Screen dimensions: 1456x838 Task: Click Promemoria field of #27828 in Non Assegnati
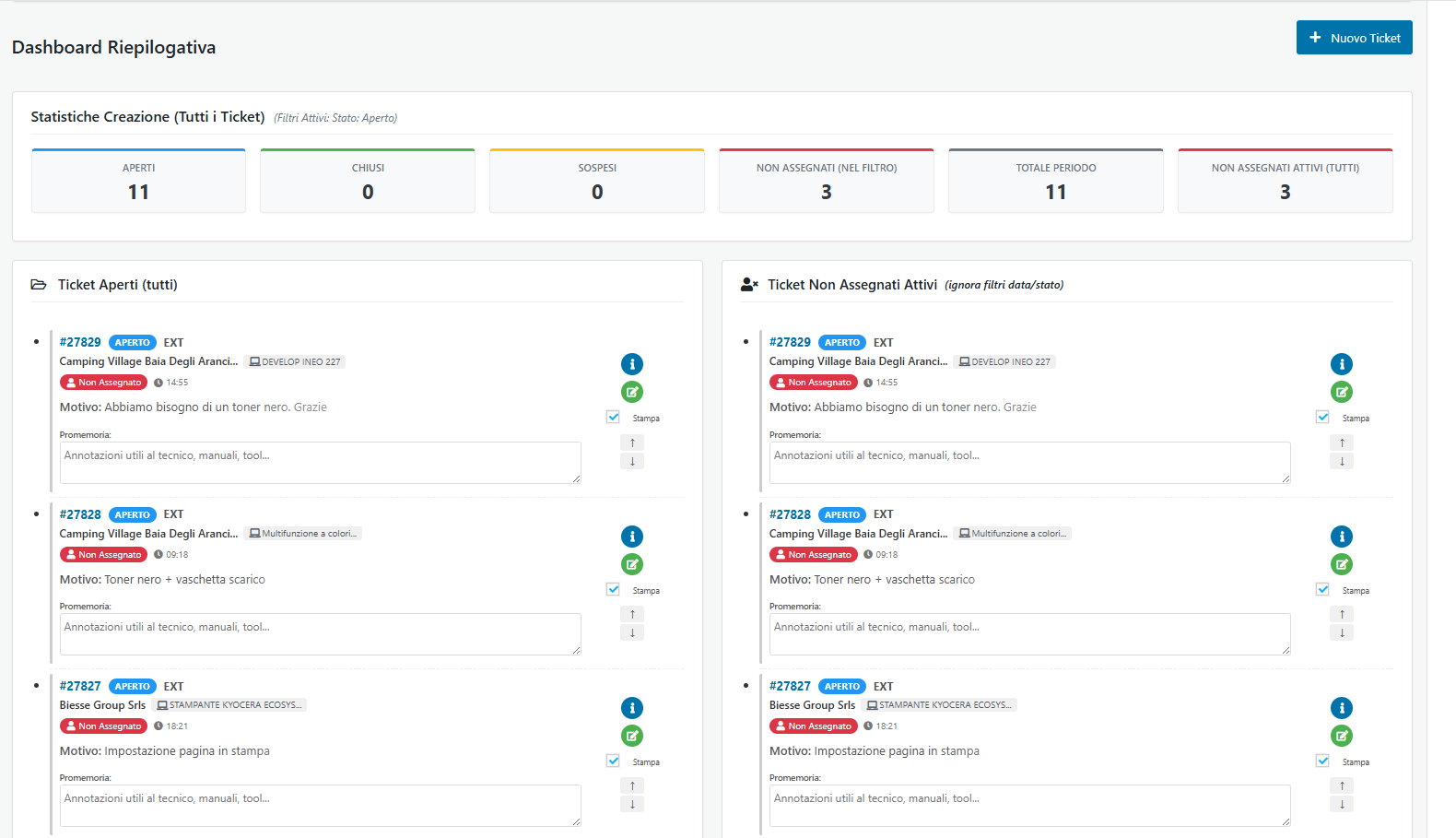pos(1030,634)
